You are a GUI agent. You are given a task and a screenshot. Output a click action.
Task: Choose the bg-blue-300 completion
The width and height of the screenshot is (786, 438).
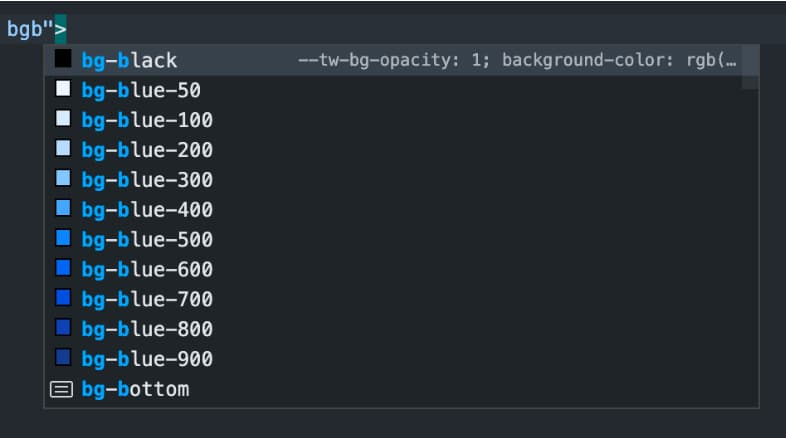[x=146, y=181]
